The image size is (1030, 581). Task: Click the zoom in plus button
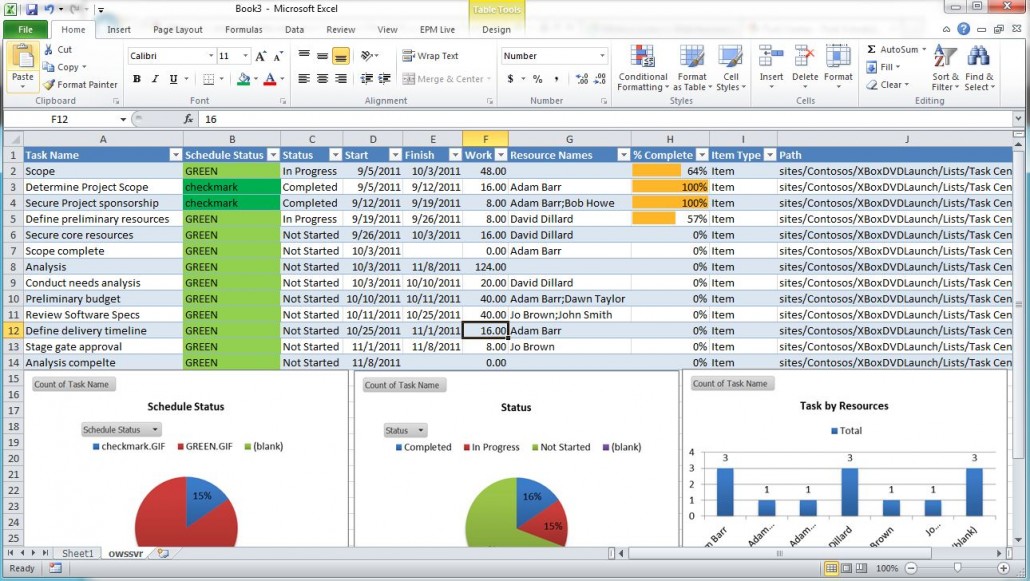[x=1003, y=568]
